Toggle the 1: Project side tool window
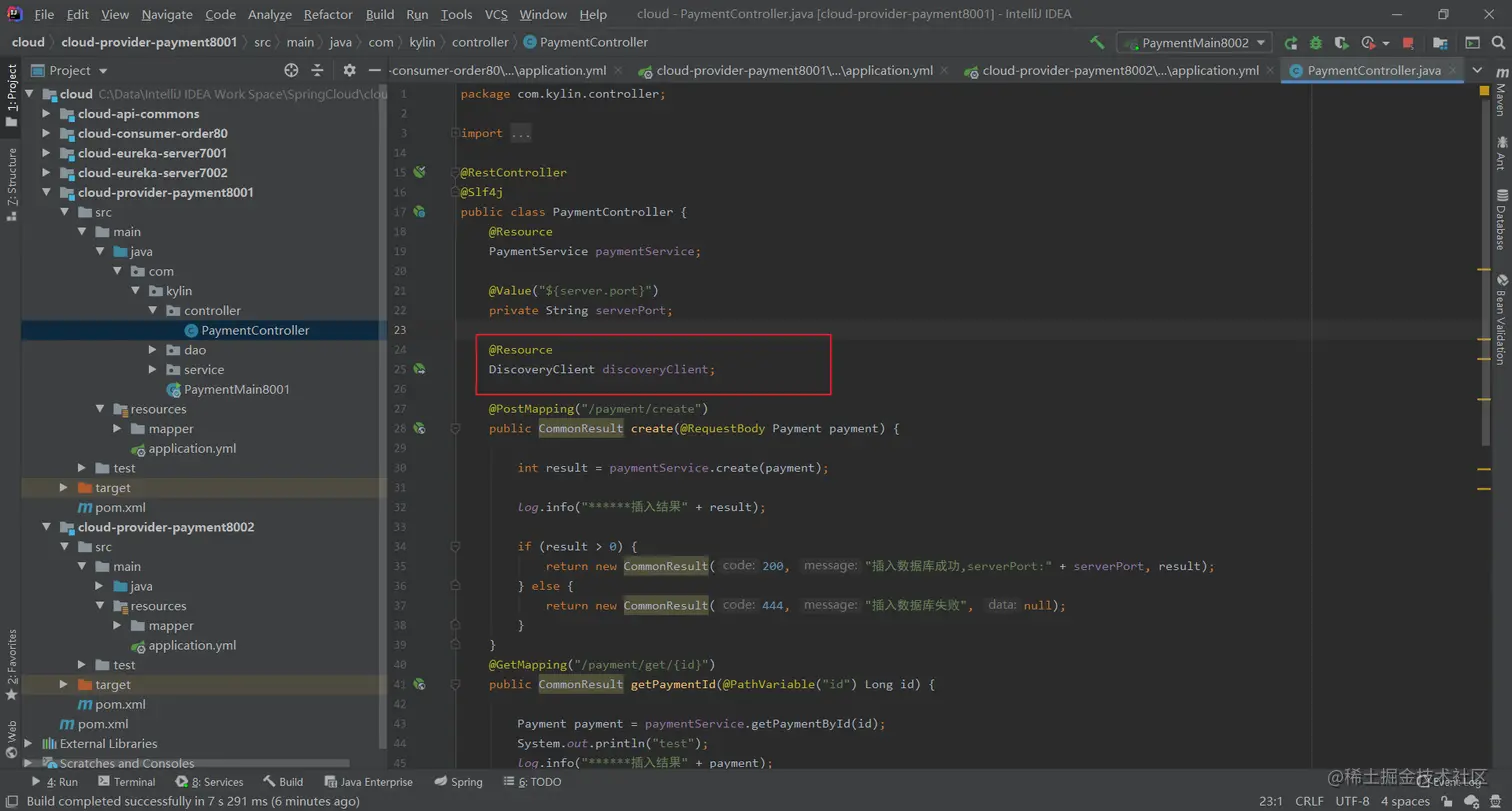1512x811 pixels. tap(11, 95)
